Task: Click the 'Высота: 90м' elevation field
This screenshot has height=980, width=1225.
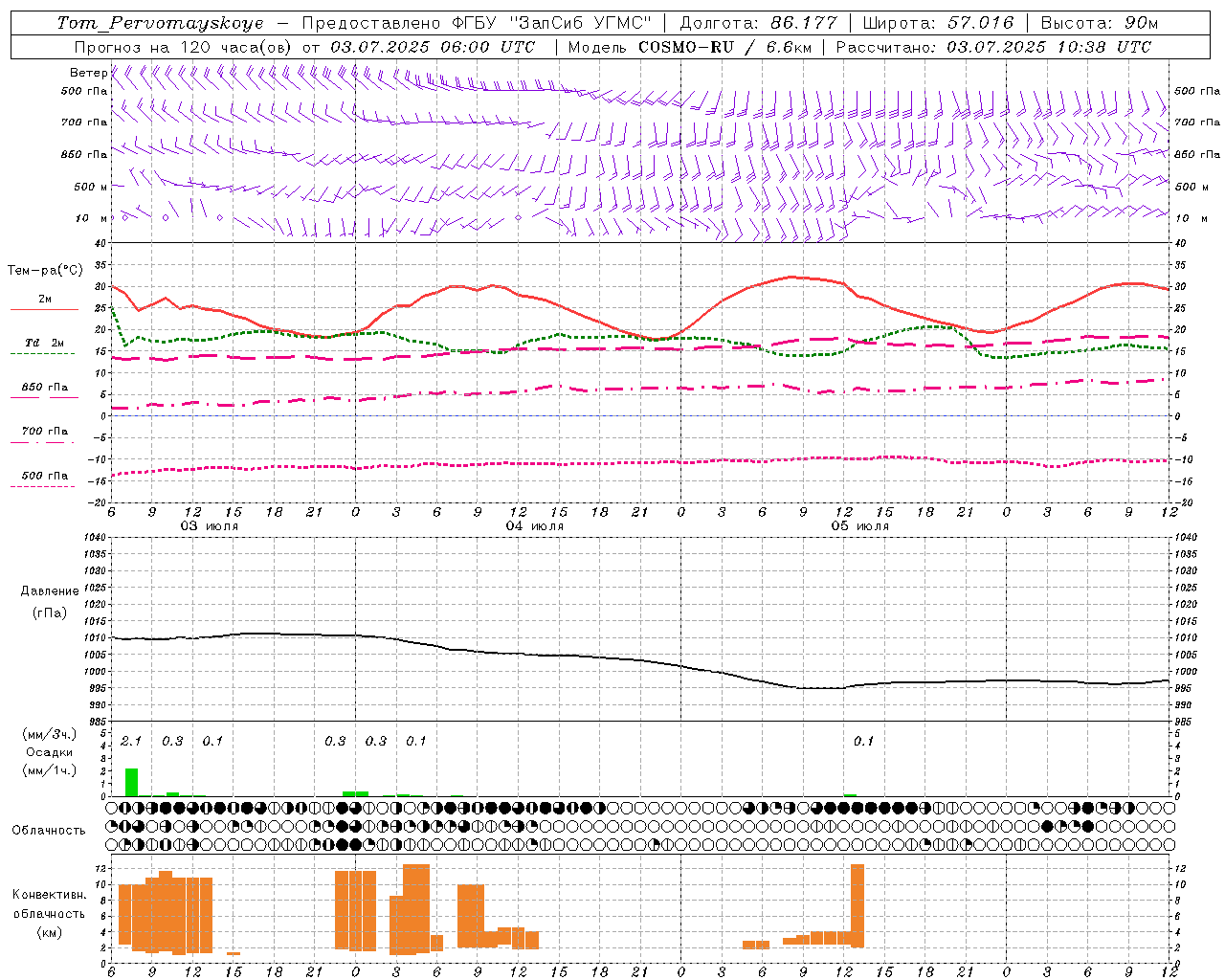Action: coord(1099,23)
